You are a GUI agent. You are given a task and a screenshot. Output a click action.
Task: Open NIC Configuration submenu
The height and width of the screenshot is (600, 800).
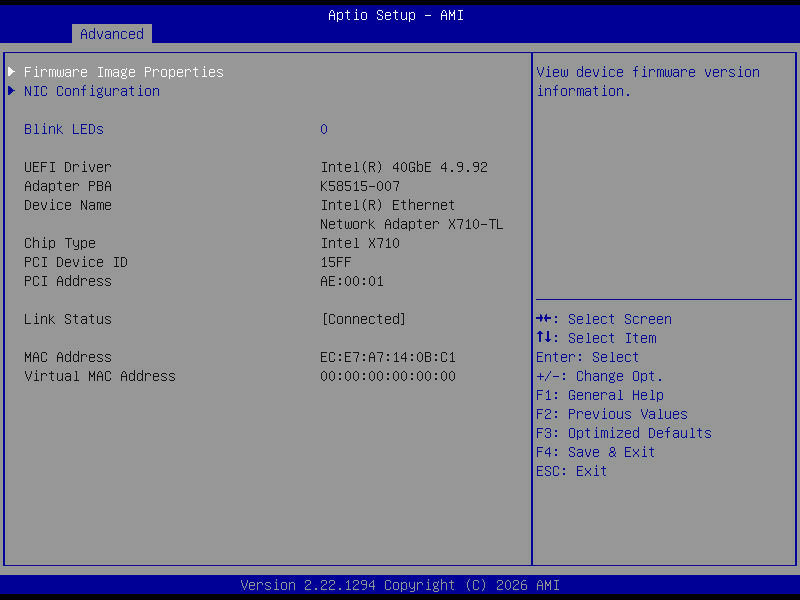pos(92,91)
